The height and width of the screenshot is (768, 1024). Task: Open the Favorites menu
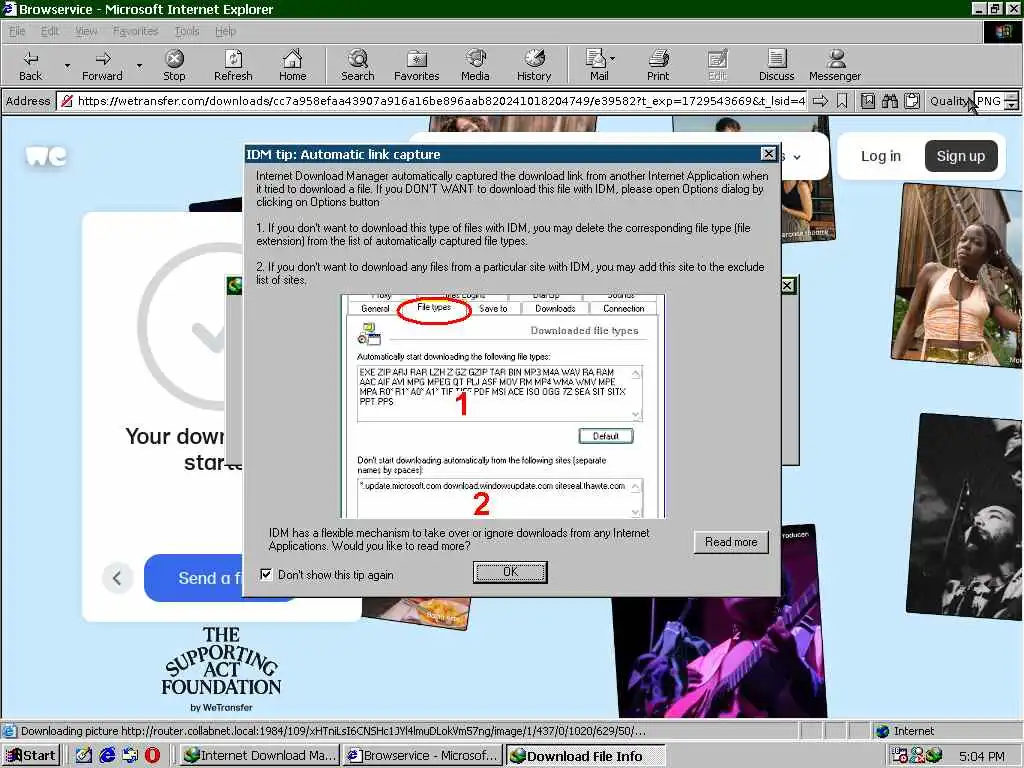pyautogui.click(x=135, y=31)
